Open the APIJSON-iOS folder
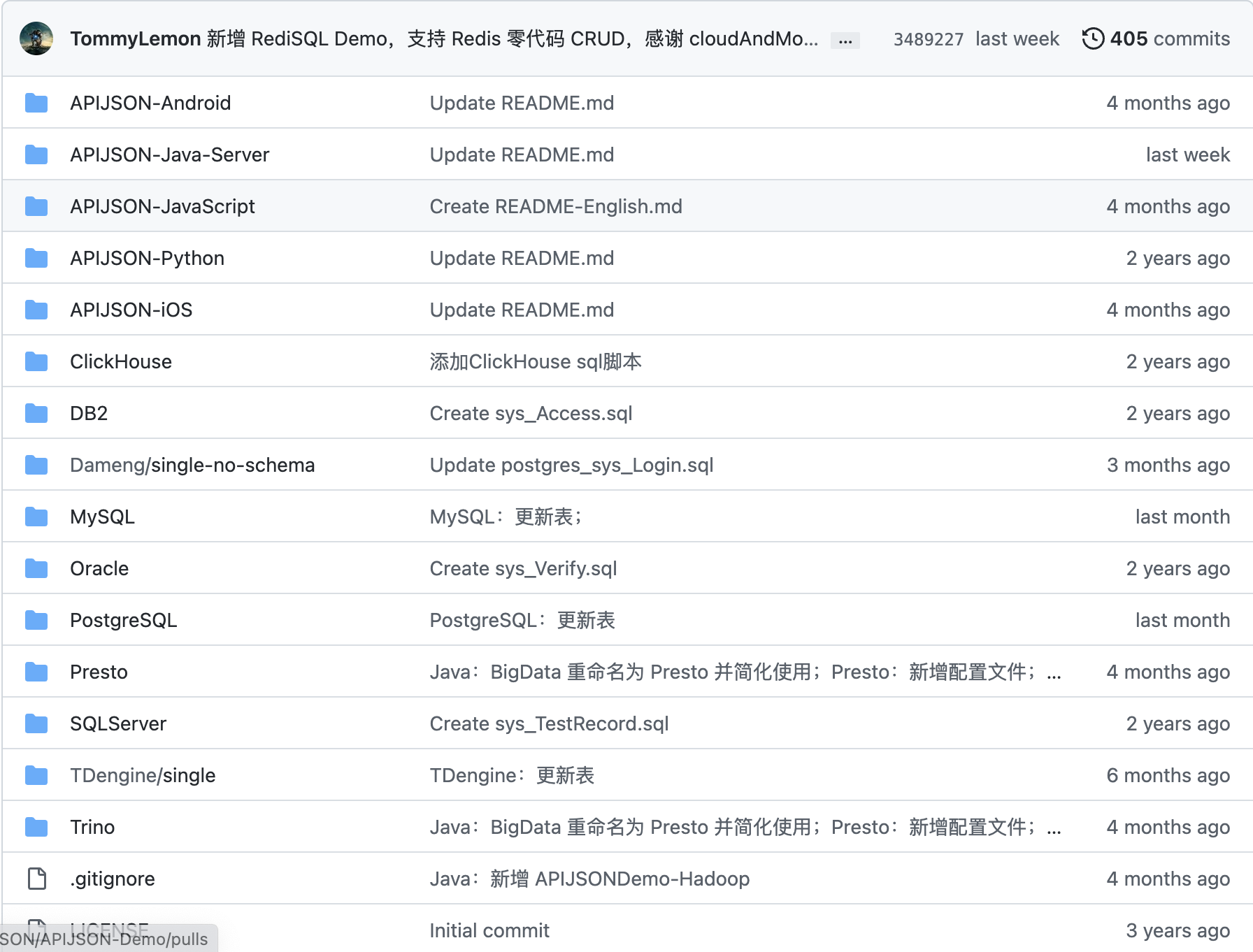This screenshot has width=1253, height=952. click(x=131, y=310)
